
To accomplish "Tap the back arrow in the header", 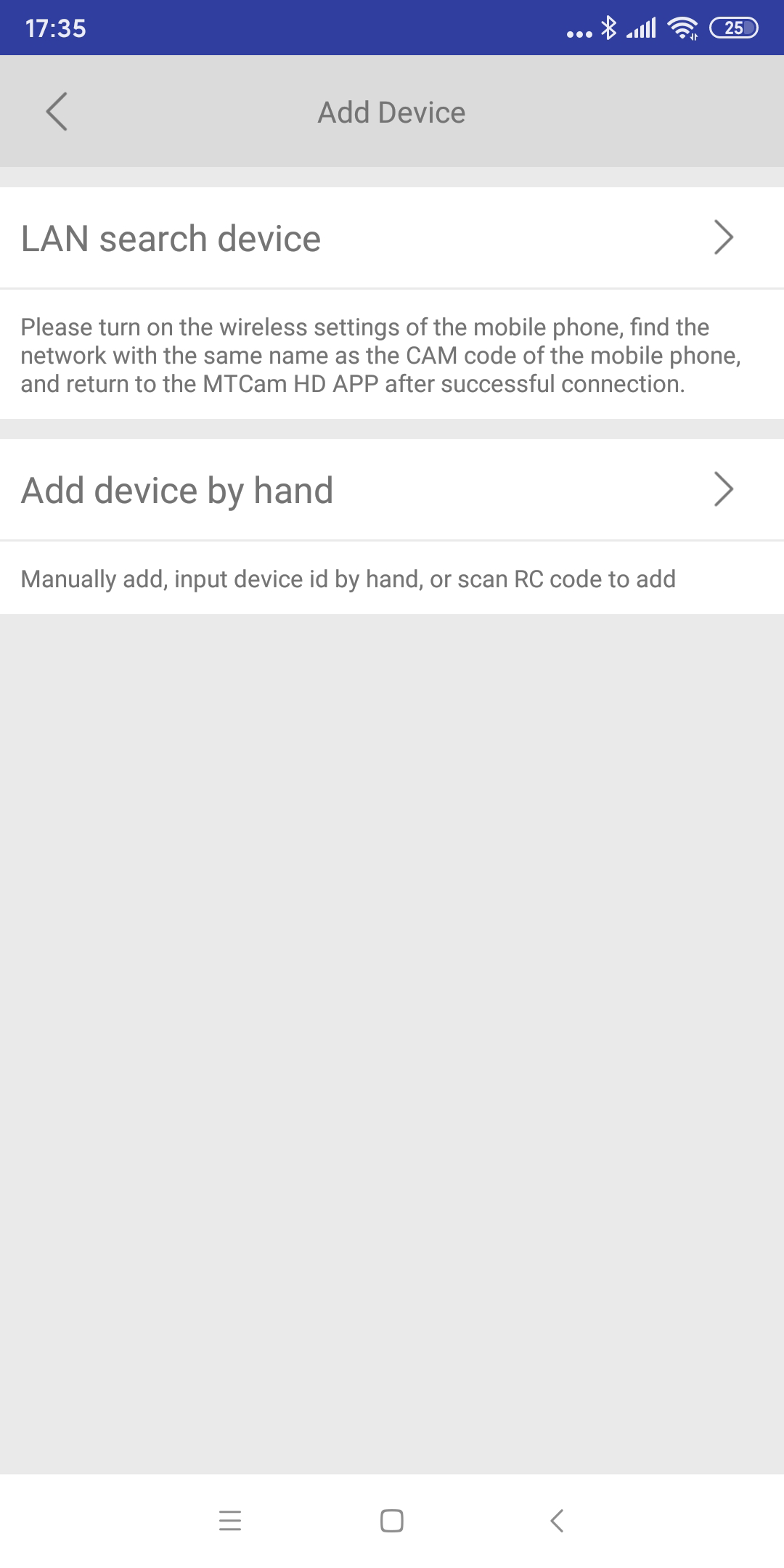I will click(x=57, y=112).
